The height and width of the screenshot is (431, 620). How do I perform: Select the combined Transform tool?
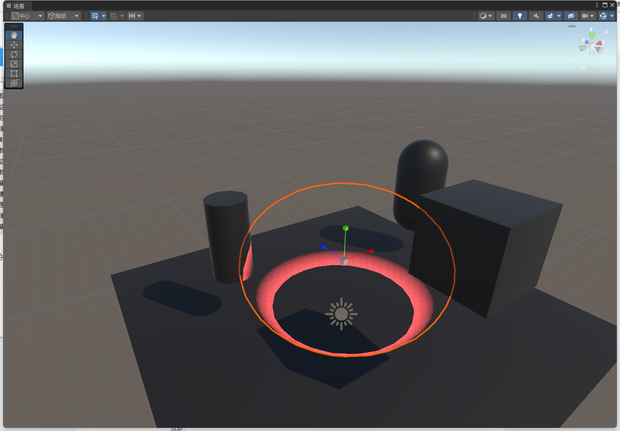click(x=14, y=83)
